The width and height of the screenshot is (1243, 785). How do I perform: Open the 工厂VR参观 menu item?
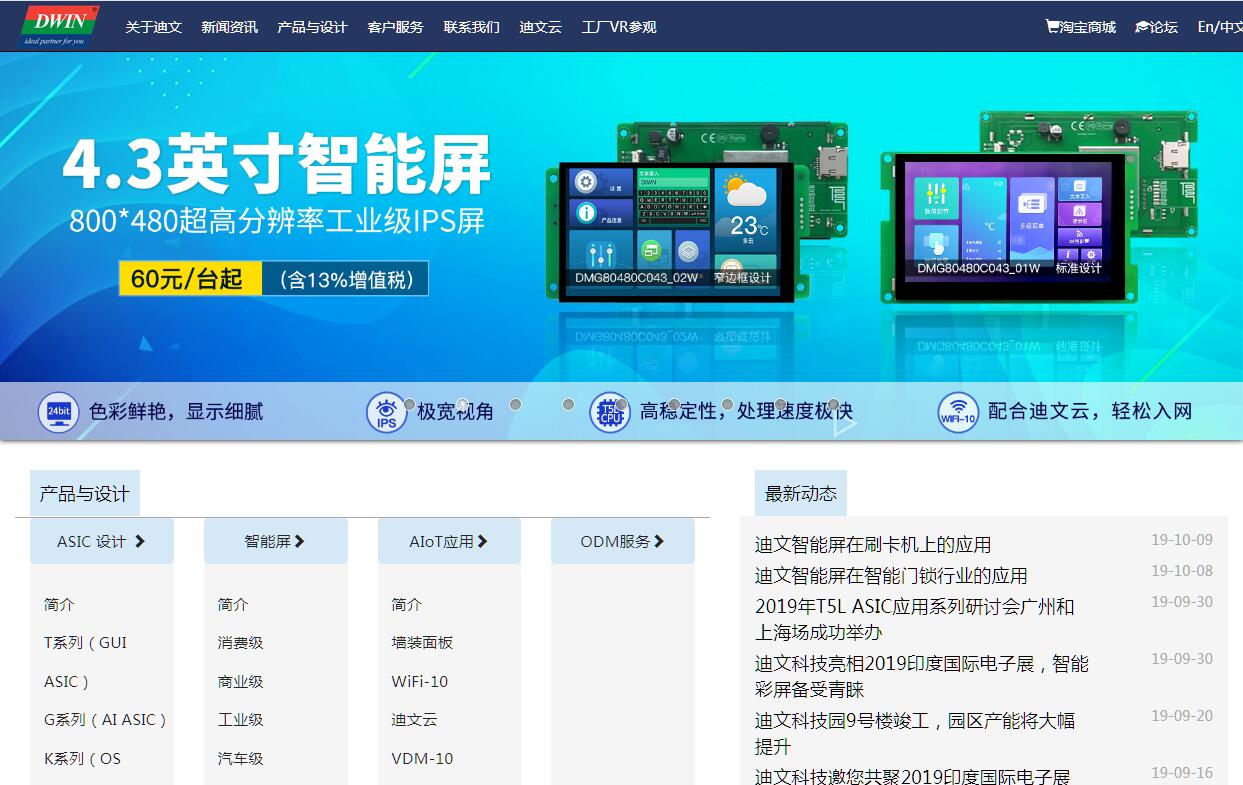pos(619,27)
